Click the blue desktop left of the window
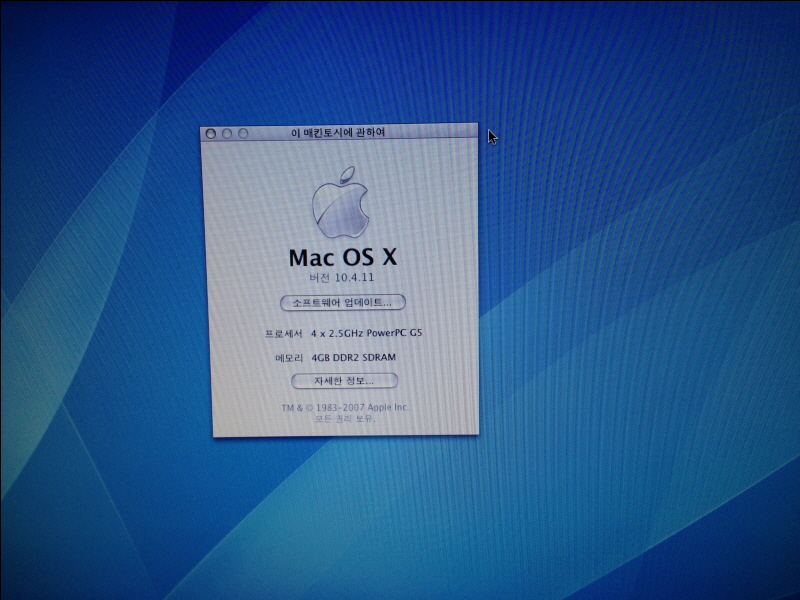800x600 pixels. [100, 300]
